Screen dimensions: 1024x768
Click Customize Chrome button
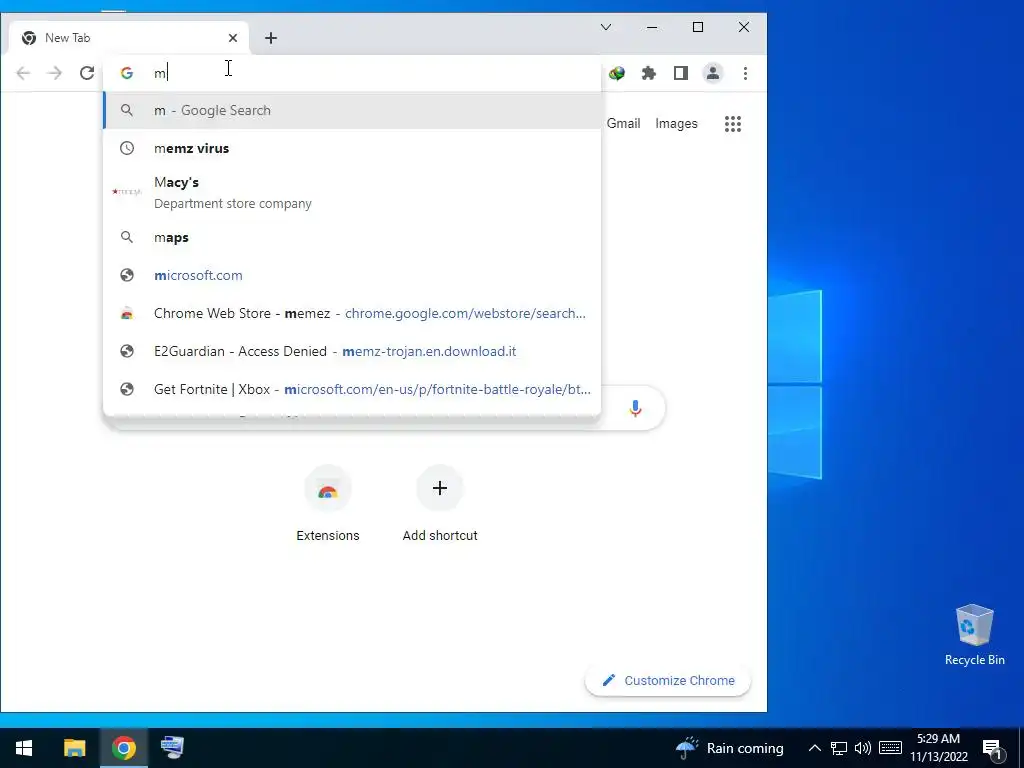667,680
